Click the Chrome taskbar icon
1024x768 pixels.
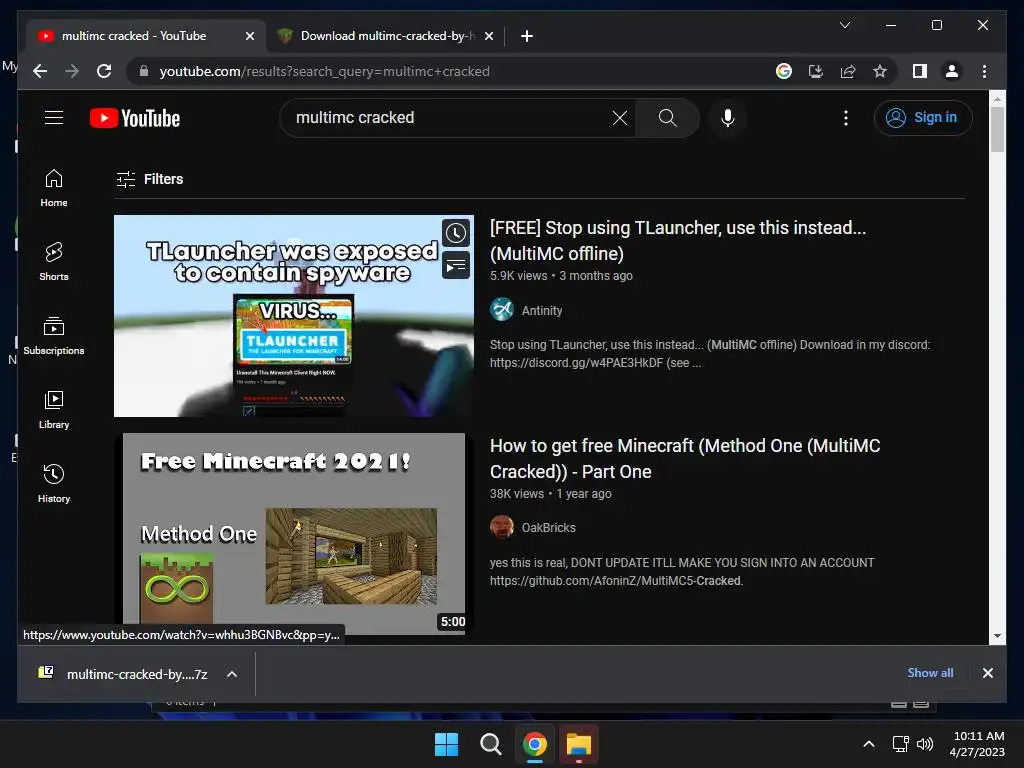[534, 744]
